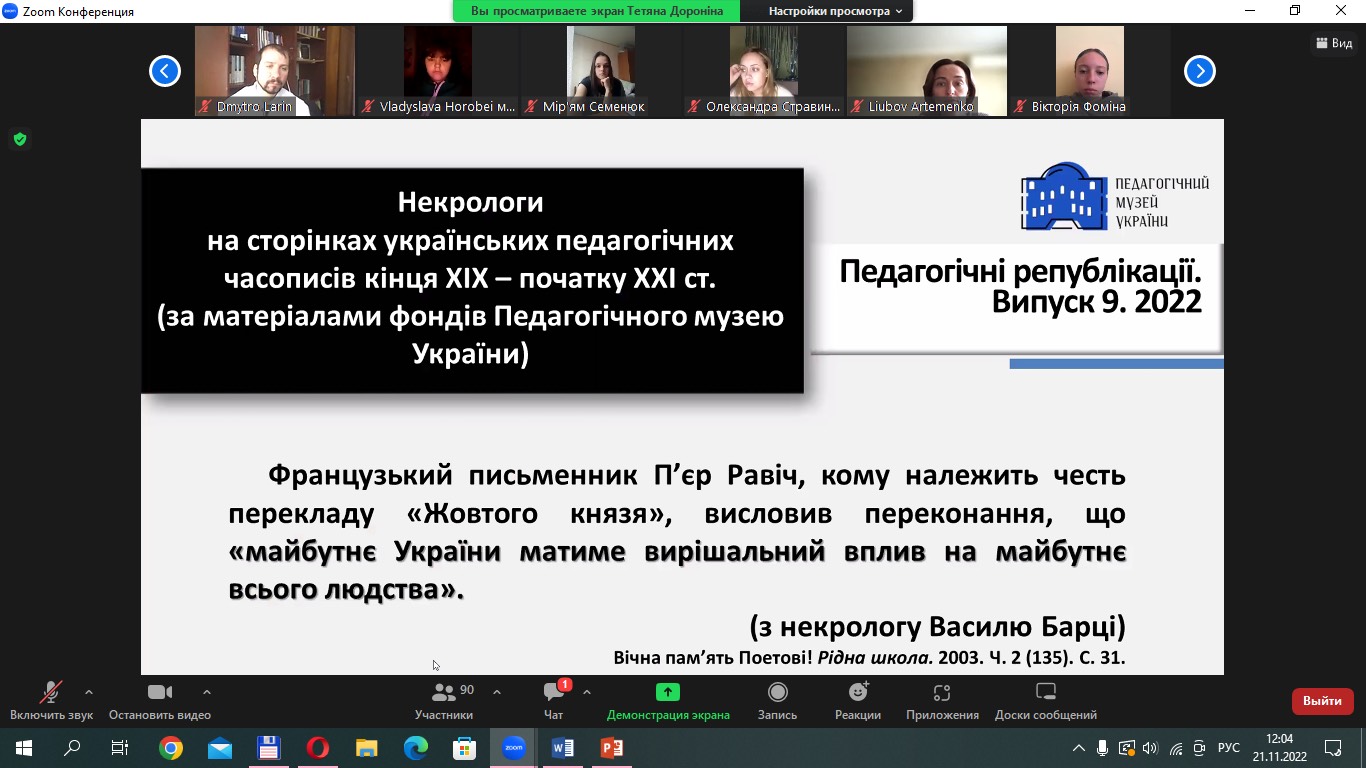Screen dimensions: 1366x768
Task: Switch layout using the Вид button
Action: click(x=1334, y=43)
